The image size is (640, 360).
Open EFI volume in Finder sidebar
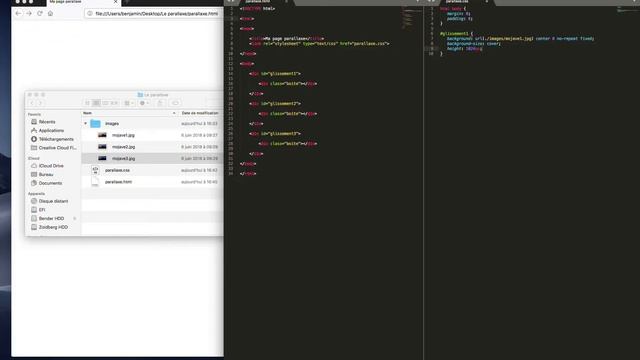coord(42,210)
